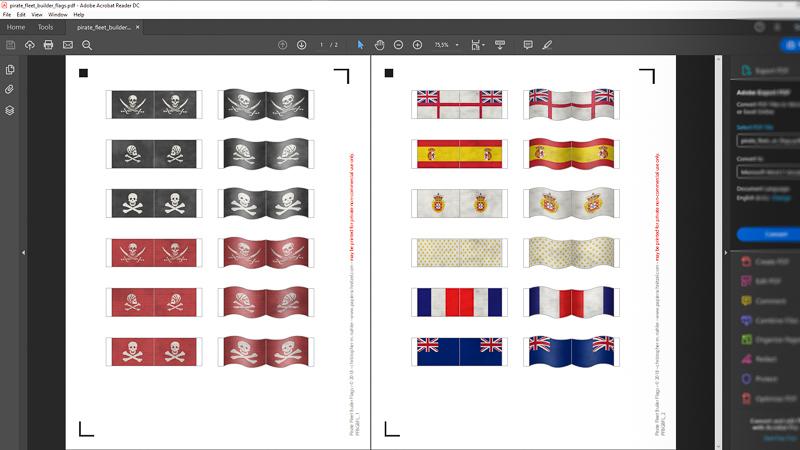Click the selected PDF file name field
800x450 pixels.
click(x=768, y=140)
